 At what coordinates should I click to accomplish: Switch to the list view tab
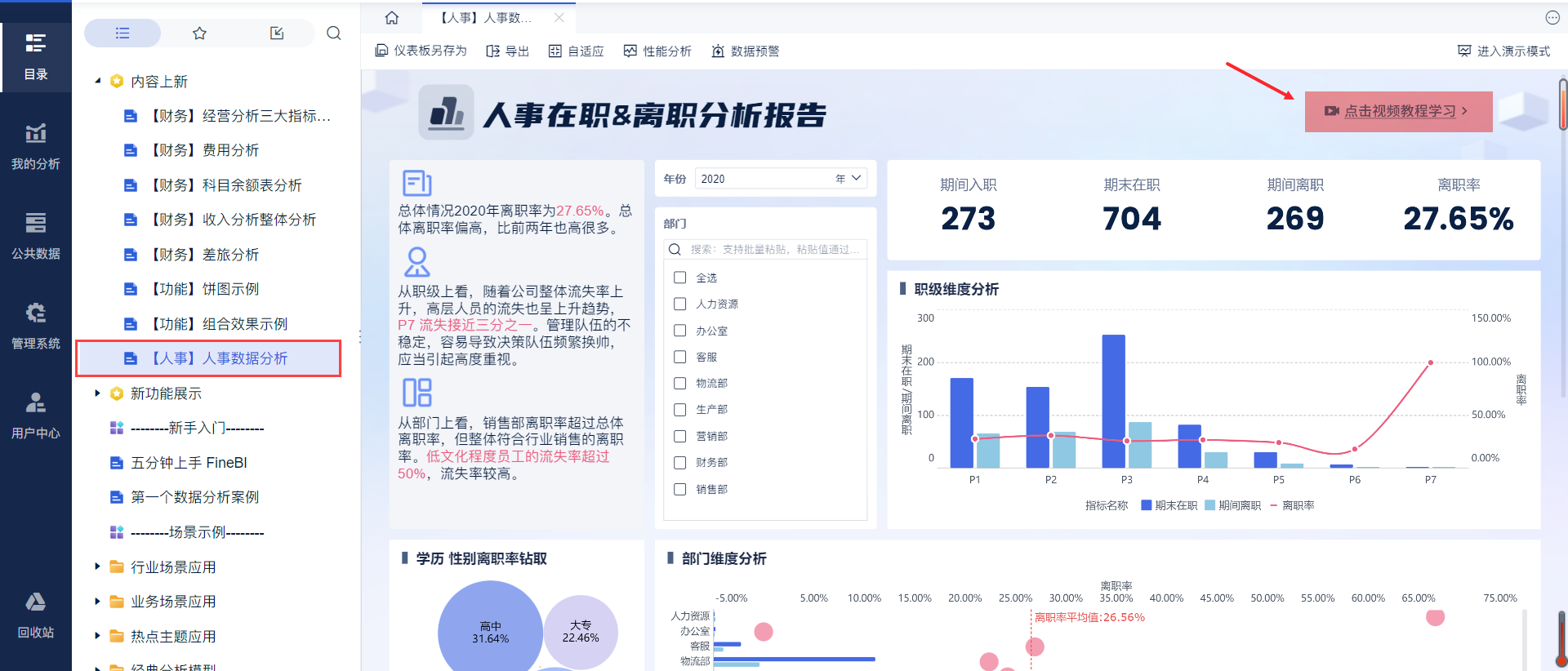coord(122,33)
